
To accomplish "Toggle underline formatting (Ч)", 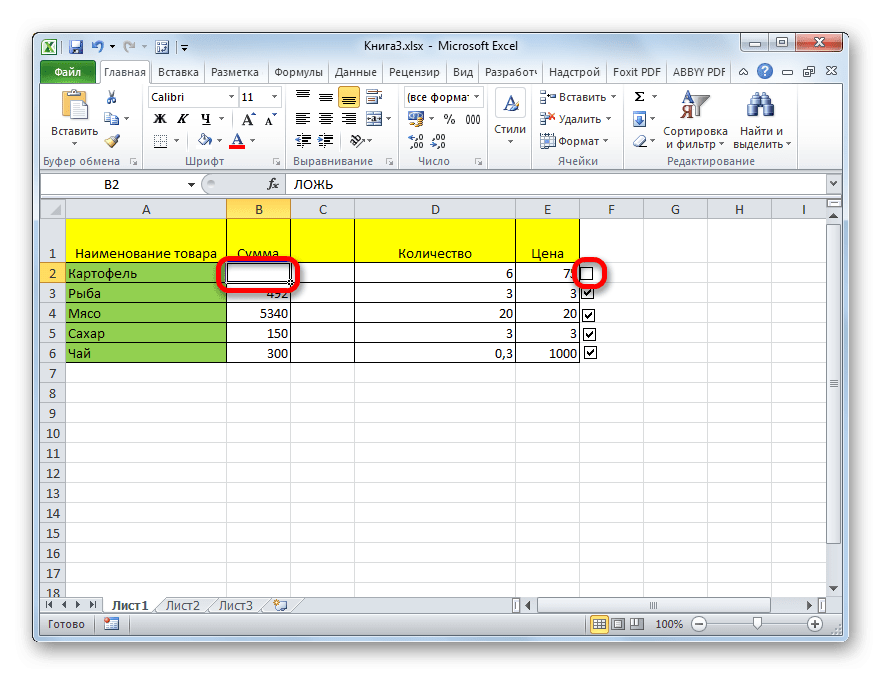I will coord(206,119).
